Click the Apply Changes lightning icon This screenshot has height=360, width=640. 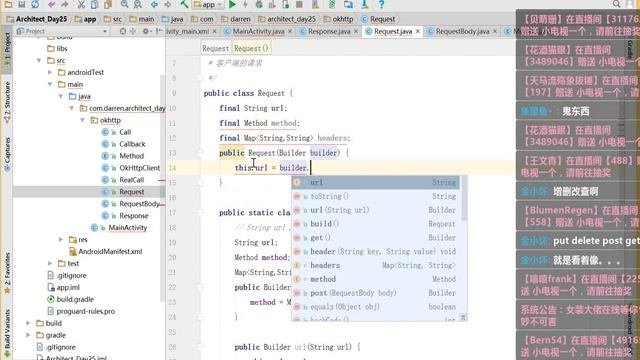pos(245,4)
